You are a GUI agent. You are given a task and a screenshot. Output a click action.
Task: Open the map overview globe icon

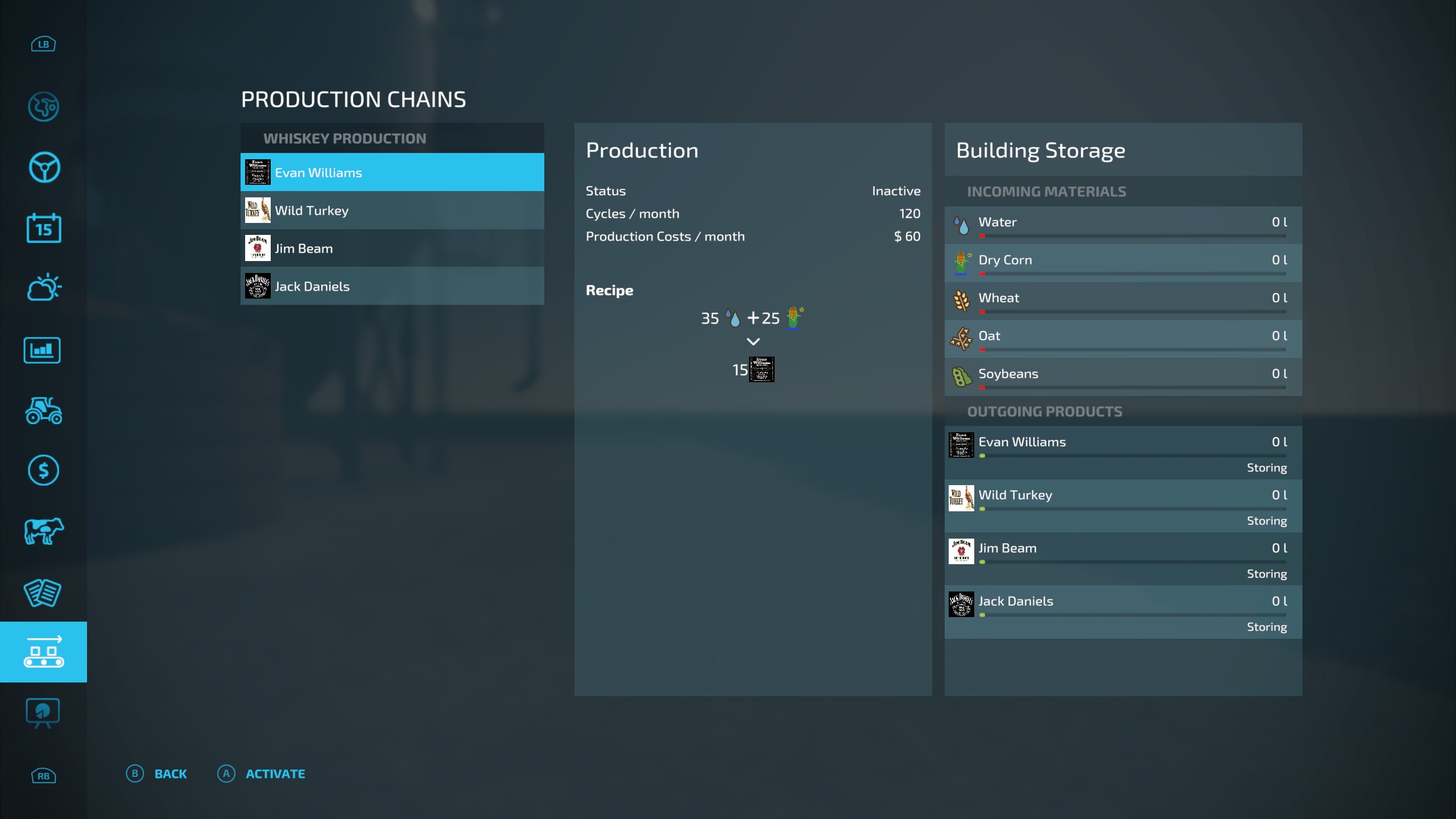[x=43, y=106]
